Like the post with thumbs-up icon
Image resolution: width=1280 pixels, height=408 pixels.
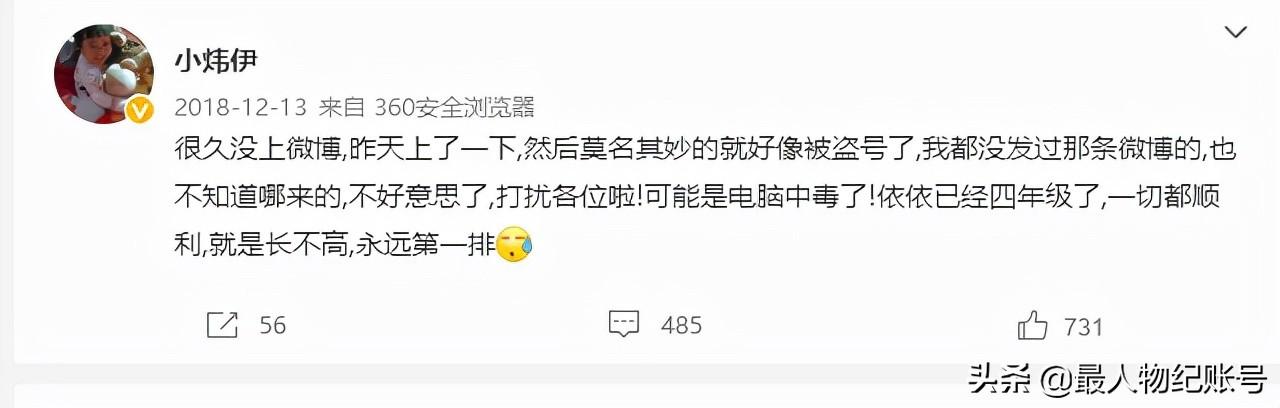(1032, 324)
